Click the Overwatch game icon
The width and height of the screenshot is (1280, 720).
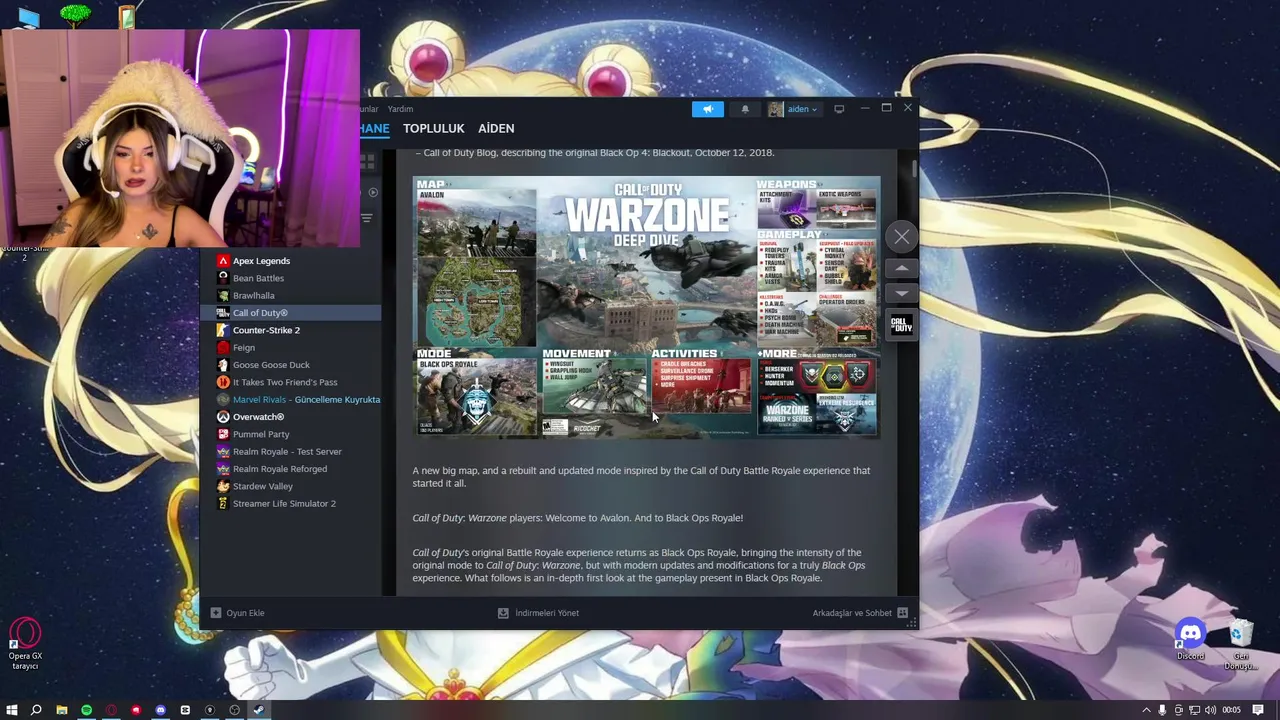click(223, 417)
